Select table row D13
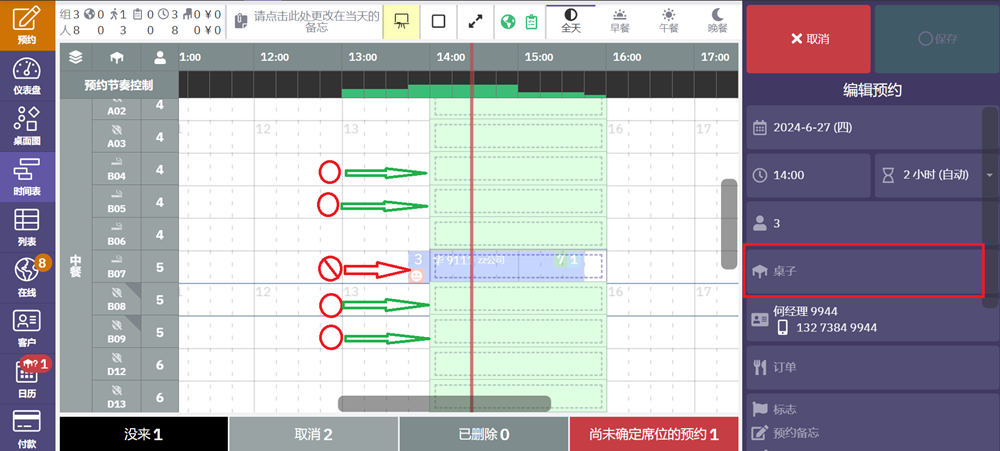The image size is (1000, 451). 116,397
